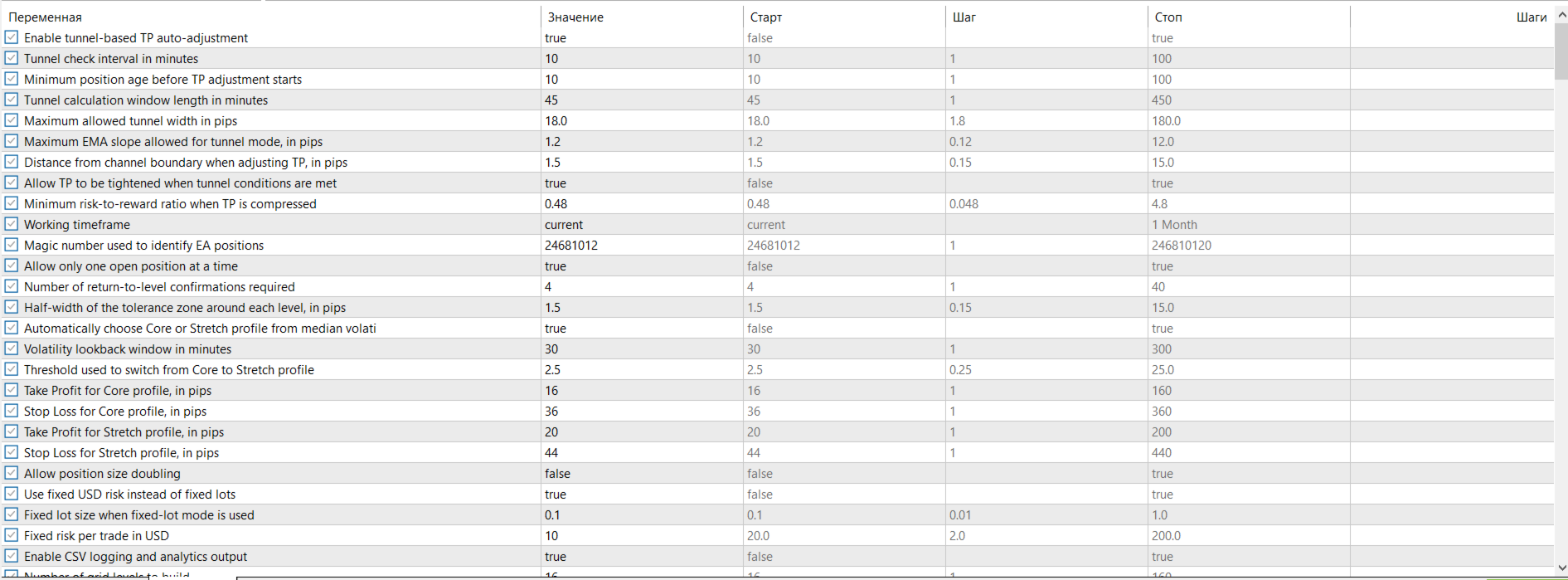
Task: Toggle Enable CSV logging and analytics output checkbox
Action: (12, 556)
